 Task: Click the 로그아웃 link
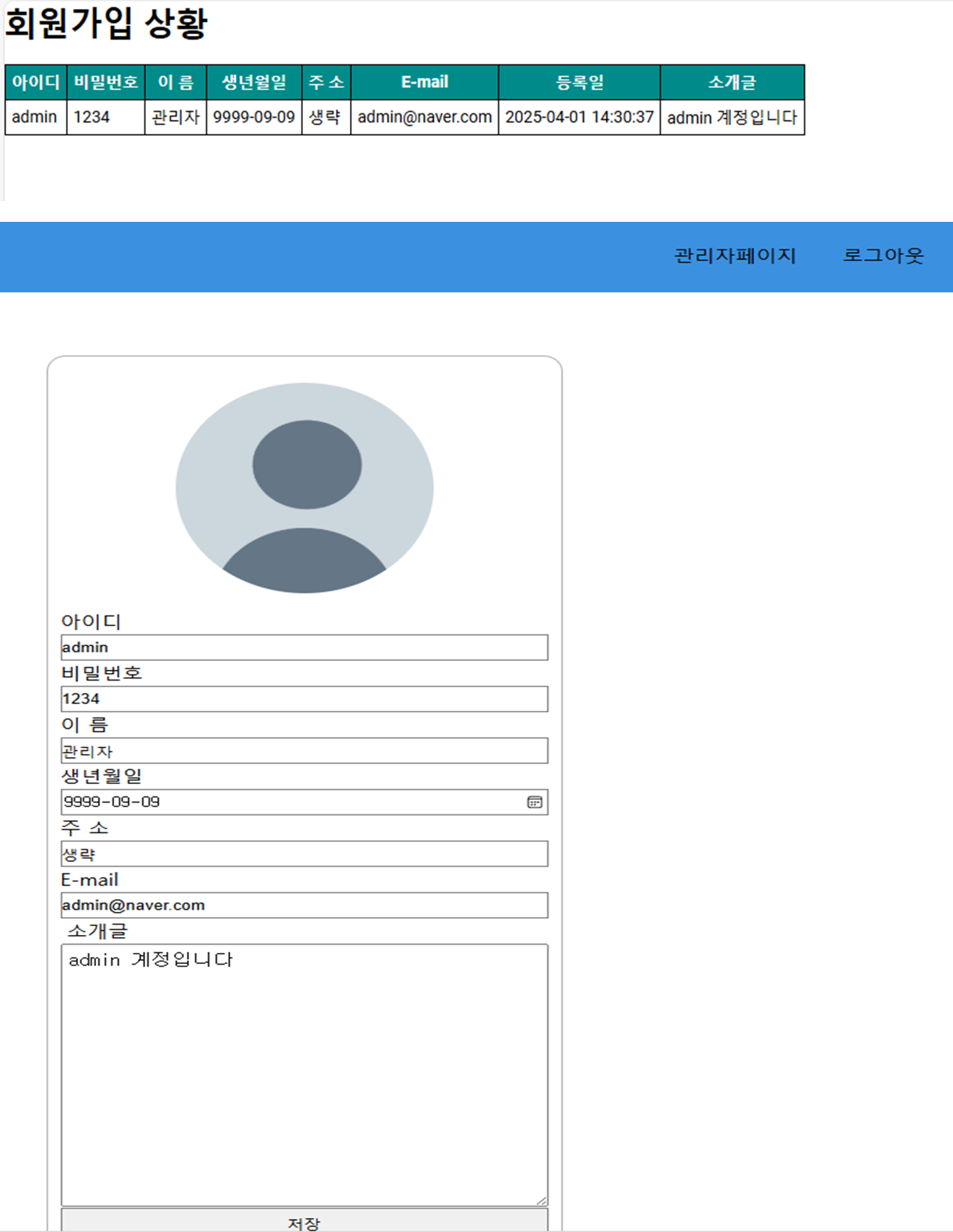[883, 256]
